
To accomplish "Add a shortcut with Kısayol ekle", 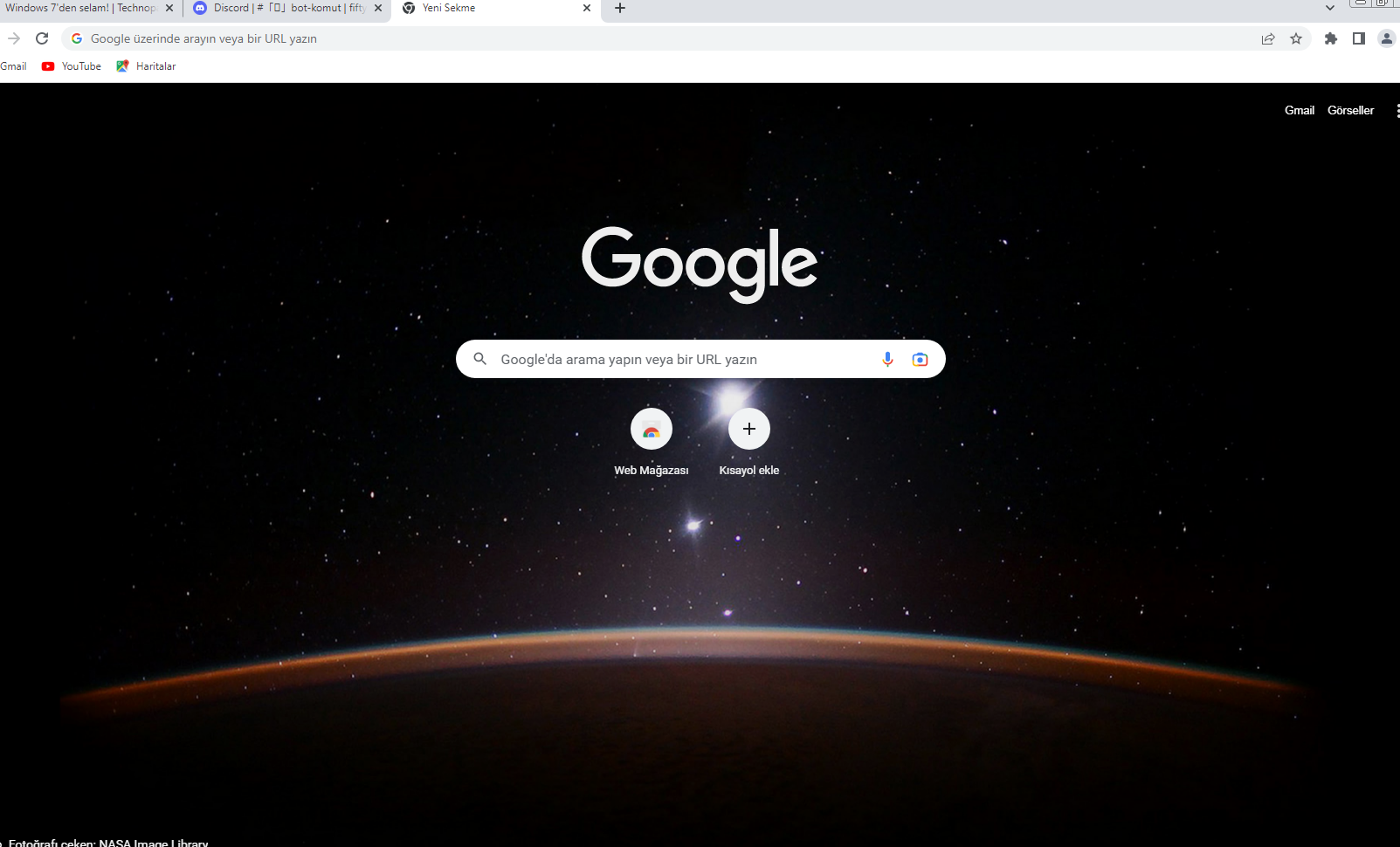I will point(749,443).
